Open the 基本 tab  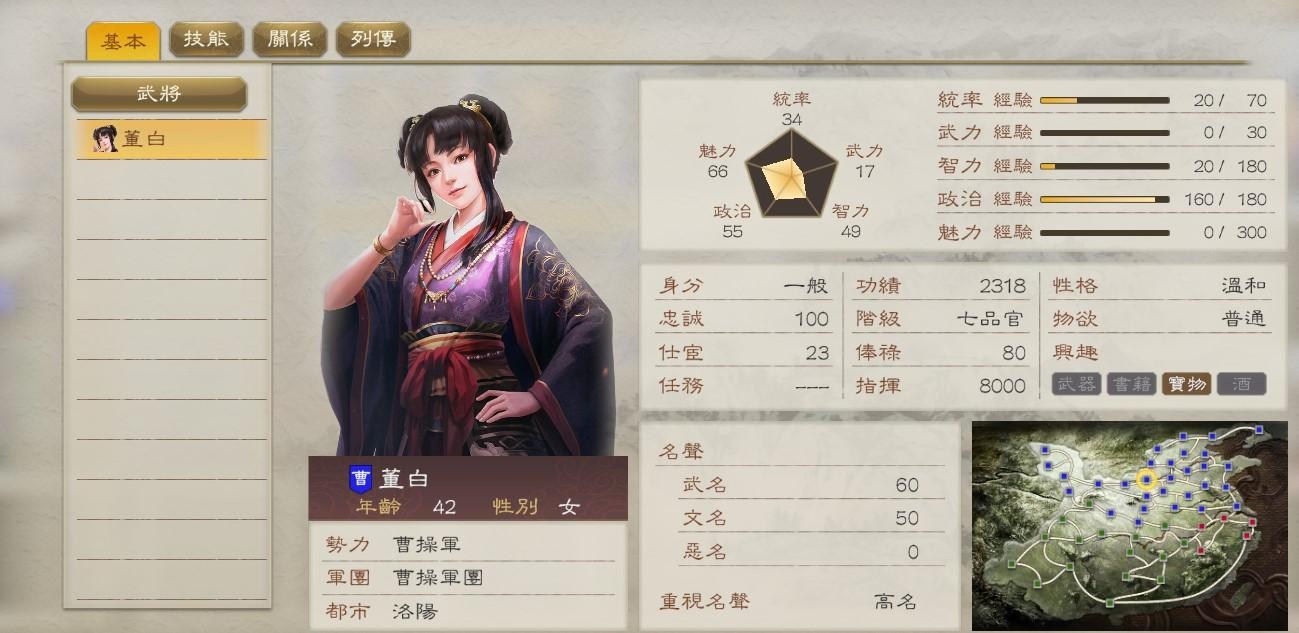pos(123,42)
